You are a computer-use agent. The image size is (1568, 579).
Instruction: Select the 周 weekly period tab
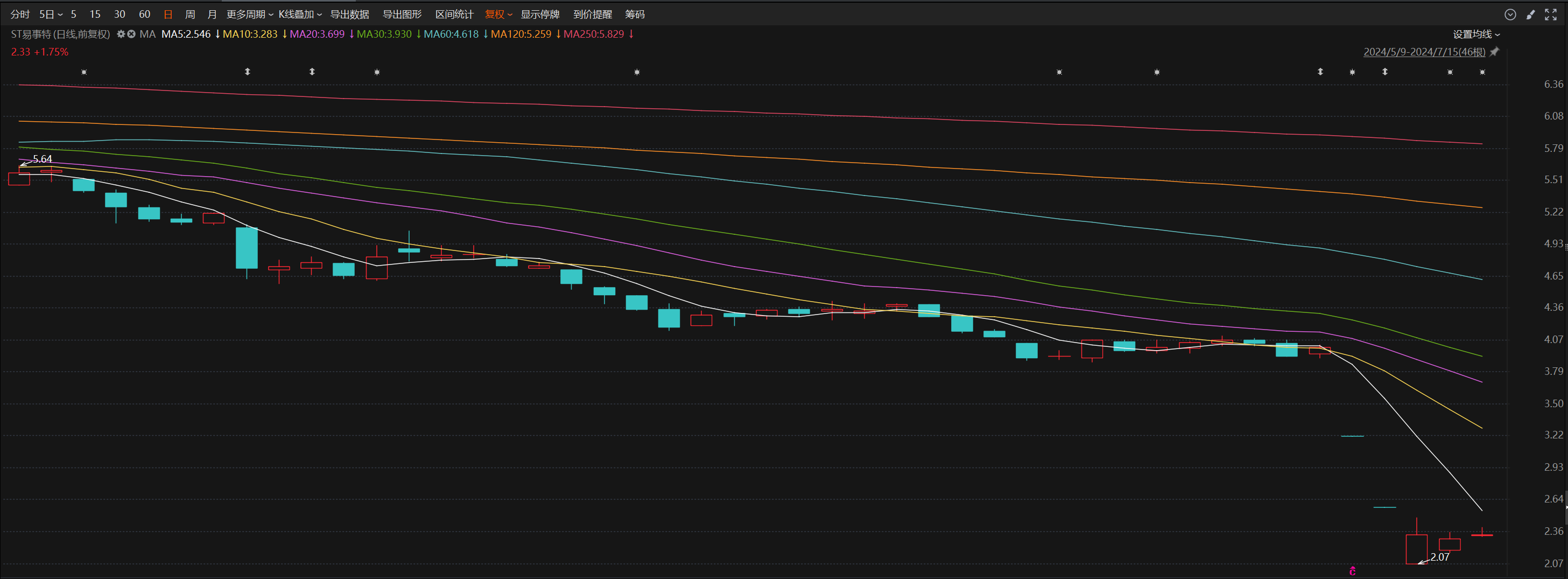point(190,14)
